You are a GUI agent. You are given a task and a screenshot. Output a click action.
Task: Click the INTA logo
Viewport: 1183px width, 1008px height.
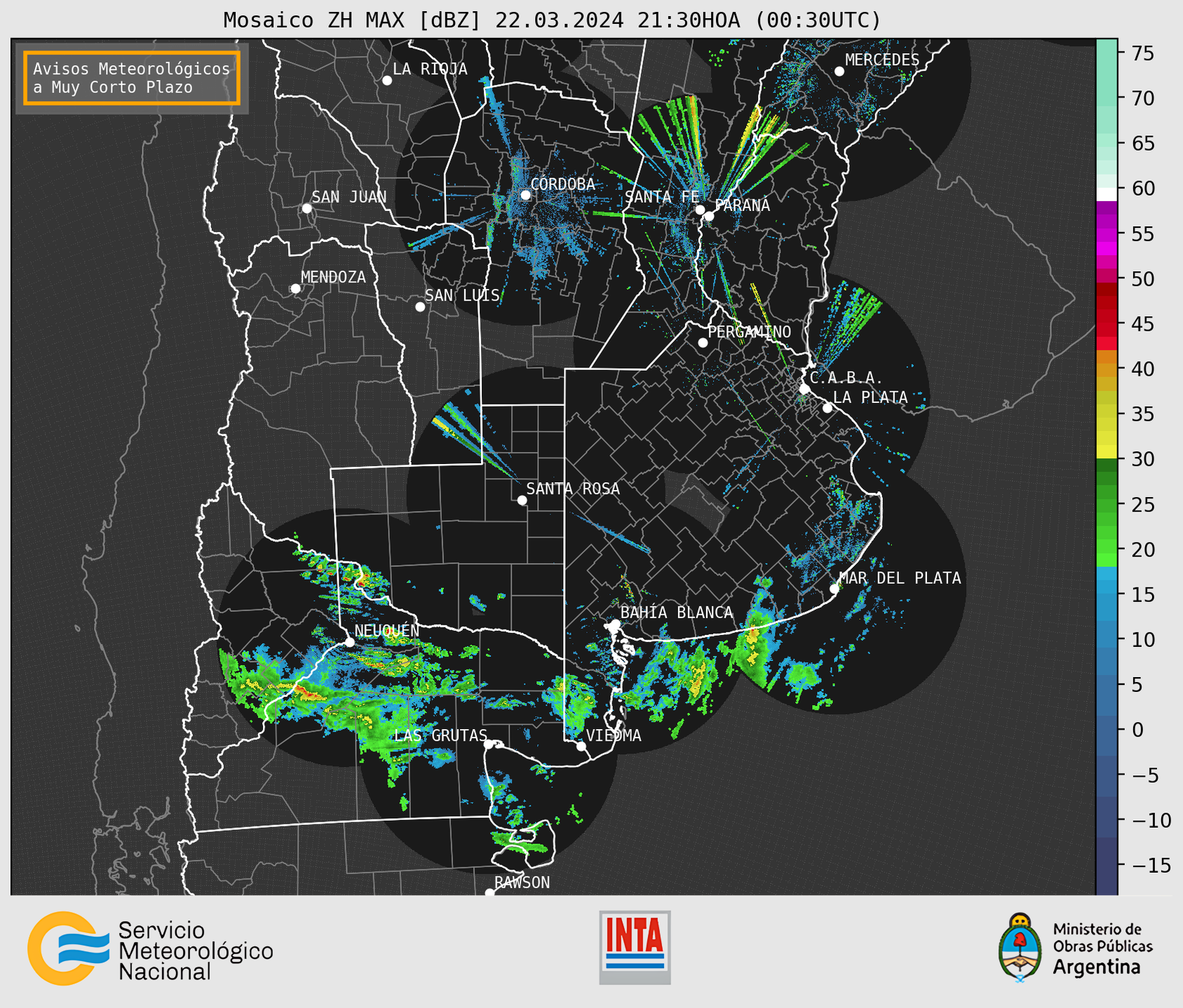pos(635,947)
